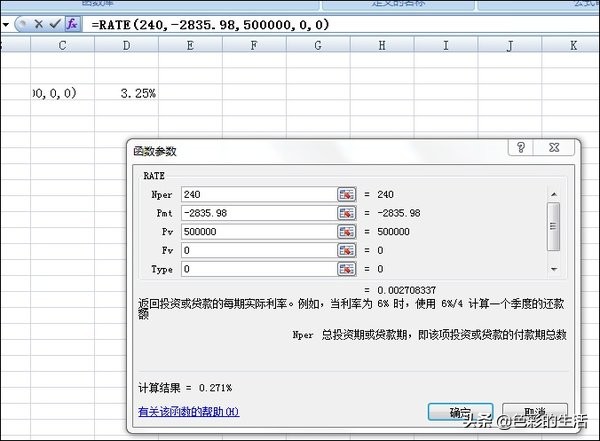
Task: Click the Type range selector icon
Action: point(346,269)
